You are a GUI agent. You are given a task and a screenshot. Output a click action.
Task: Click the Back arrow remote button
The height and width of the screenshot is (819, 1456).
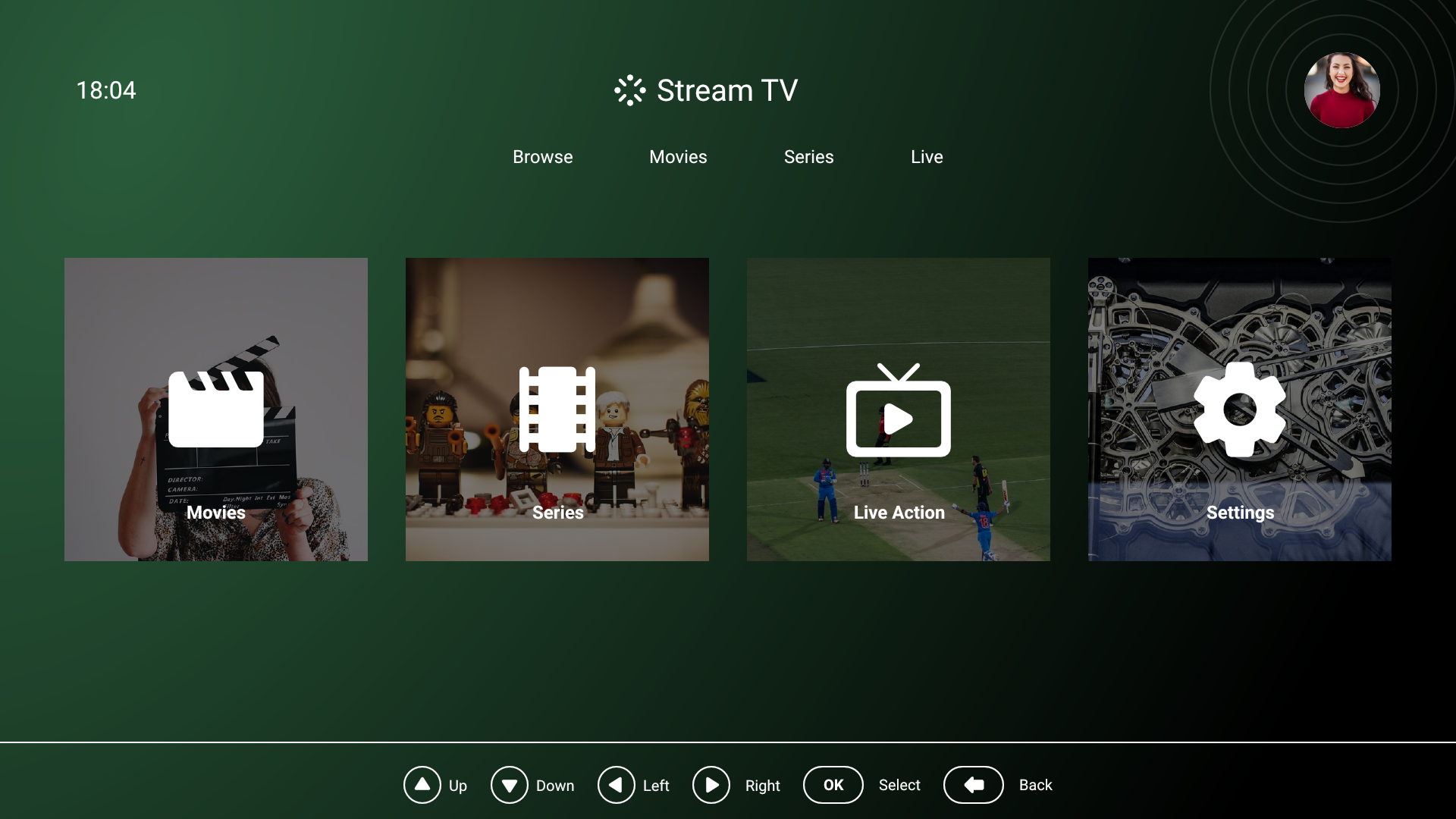click(x=973, y=785)
